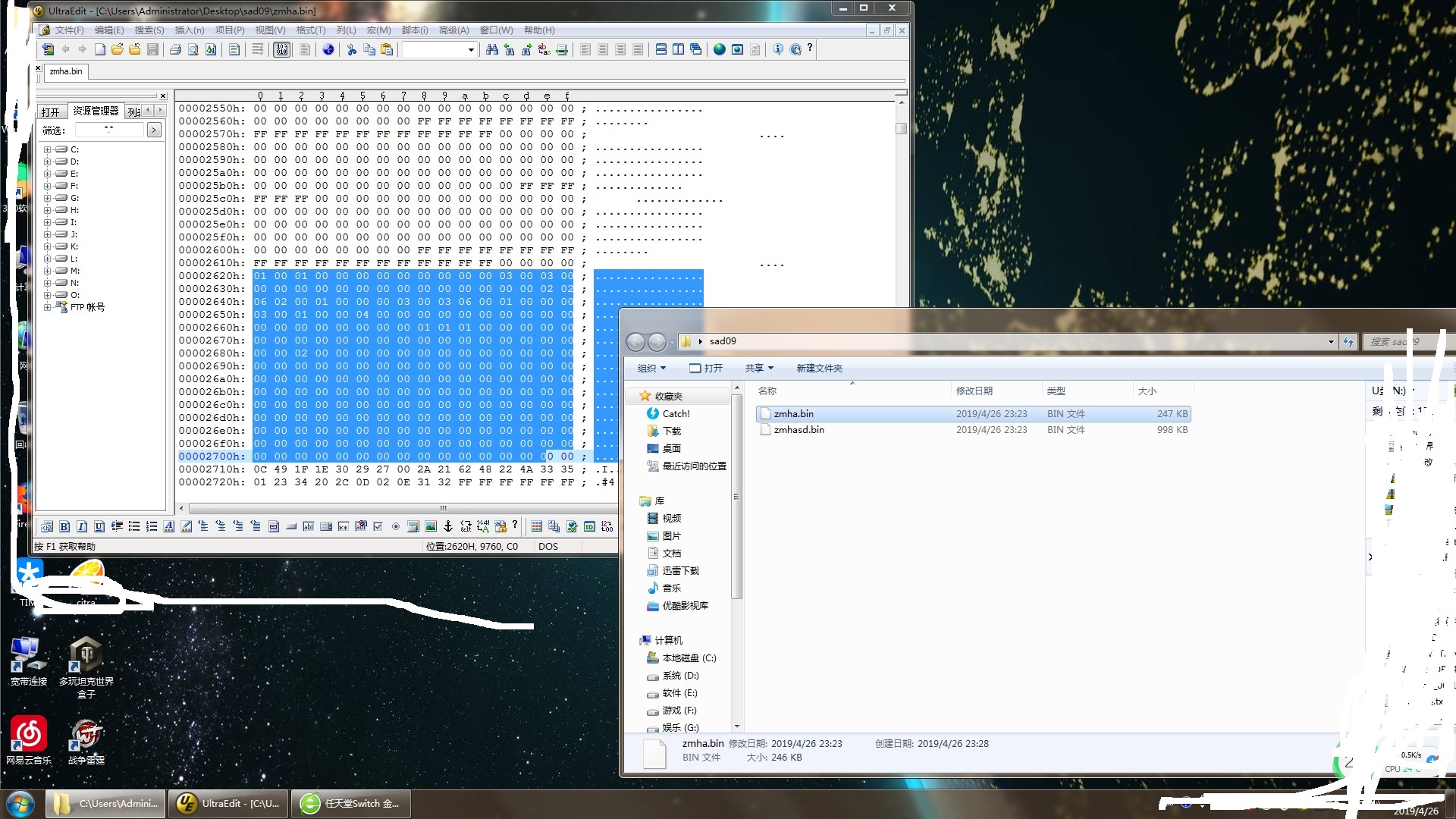
Task: Click 新建文件夹 in Explorer
Action: point(819,369)
